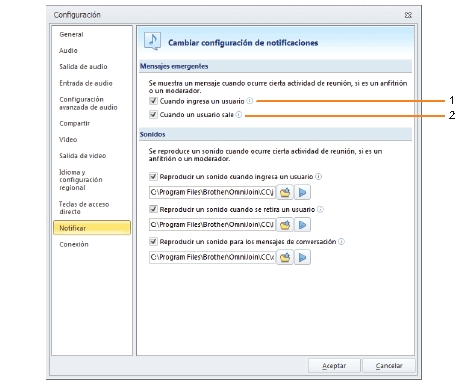Toggle Cuando ingresa un usuario checkbox
Image resolution: width=468 pixels, height=385 pixels.
tap(153, 101)
